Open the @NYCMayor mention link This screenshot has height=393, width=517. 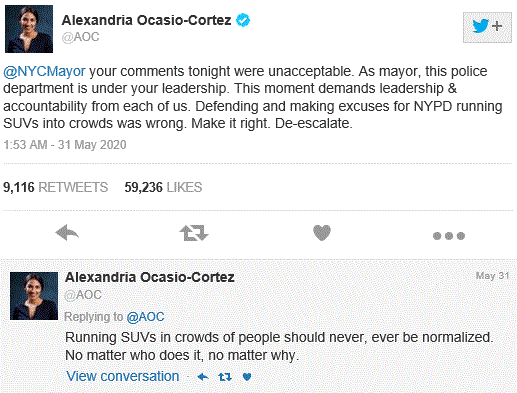point(44,72)
